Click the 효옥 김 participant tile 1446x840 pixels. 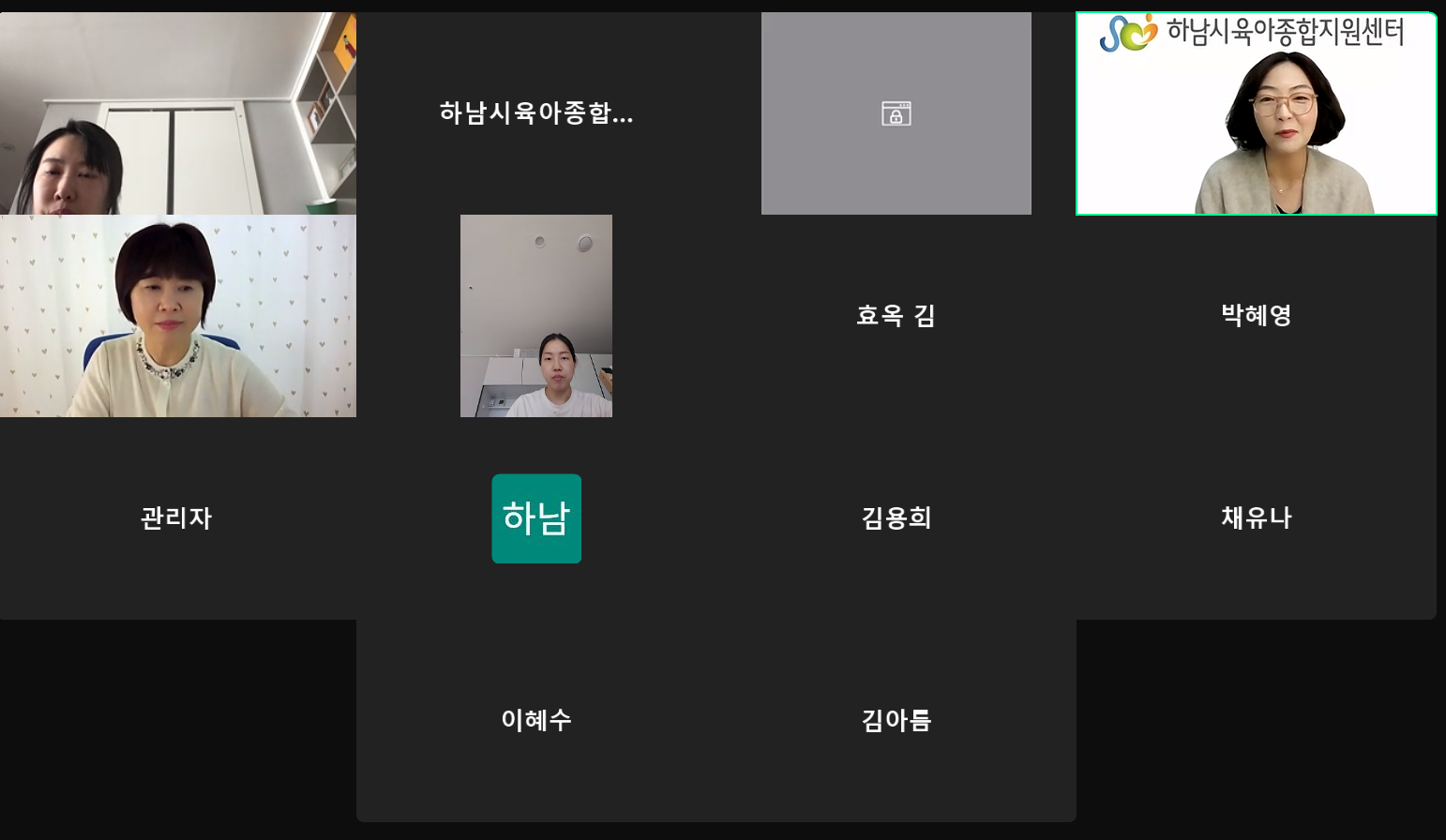896,316
